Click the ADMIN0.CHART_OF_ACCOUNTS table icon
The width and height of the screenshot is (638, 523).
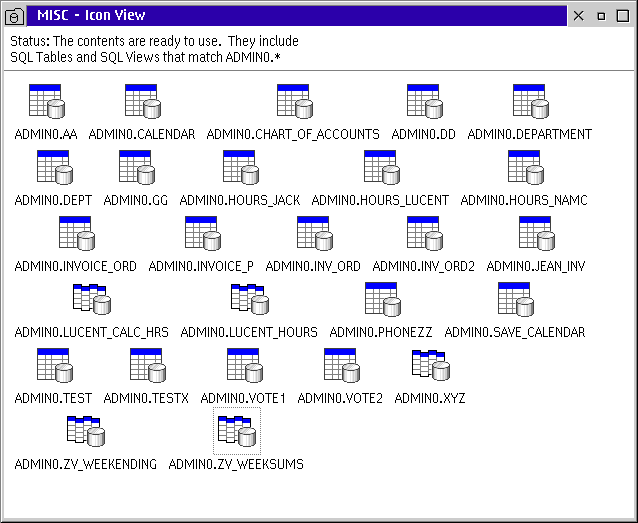[x=295, y=101]
